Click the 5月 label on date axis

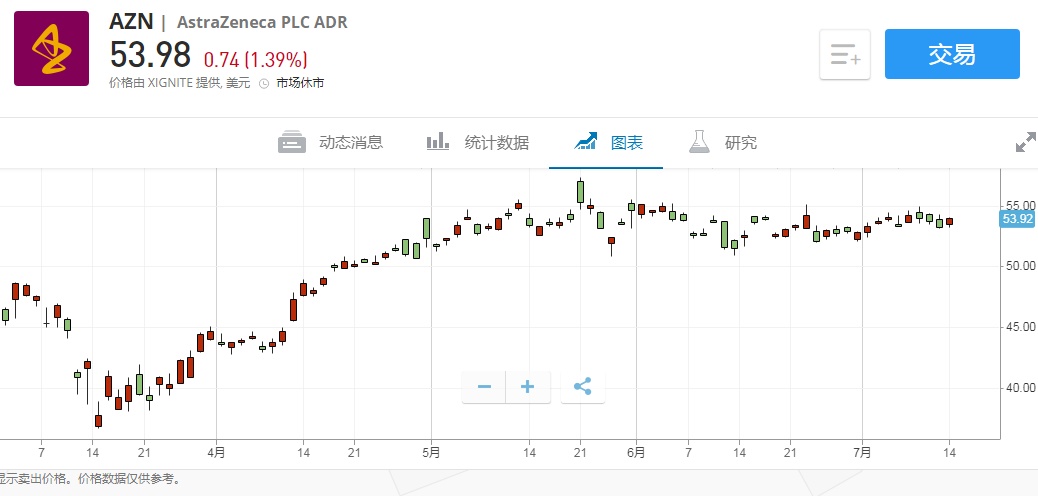click(x=431, y=452)
